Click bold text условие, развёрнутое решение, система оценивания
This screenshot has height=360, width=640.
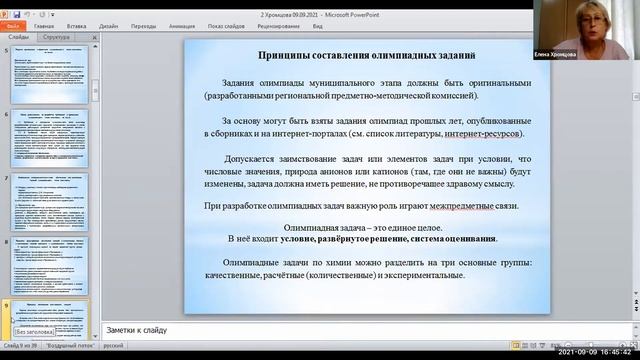[388, 239]
